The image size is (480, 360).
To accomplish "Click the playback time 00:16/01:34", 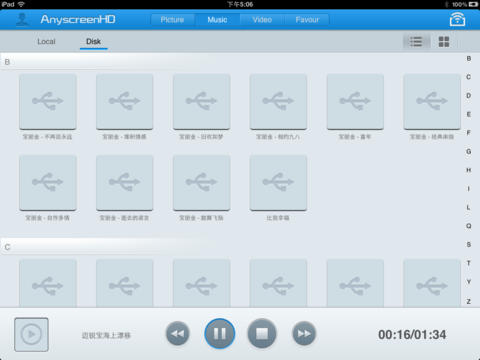I will (x=412, y=335).
